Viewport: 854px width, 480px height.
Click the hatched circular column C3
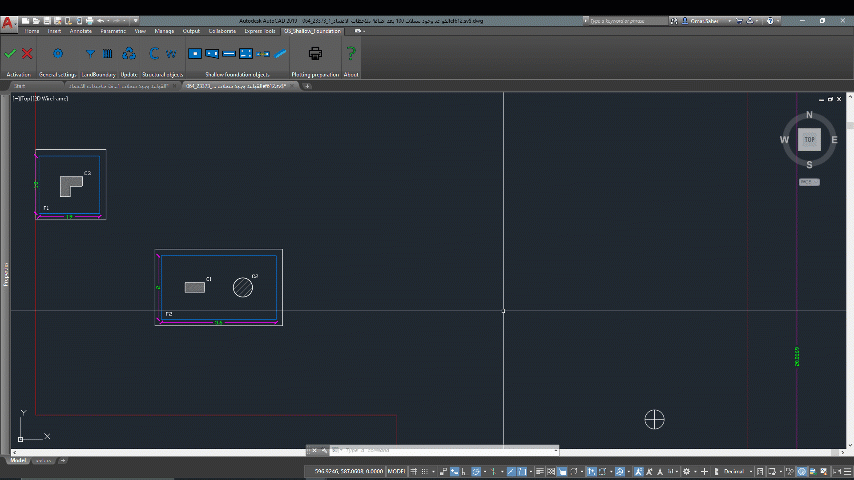(243, 287)
